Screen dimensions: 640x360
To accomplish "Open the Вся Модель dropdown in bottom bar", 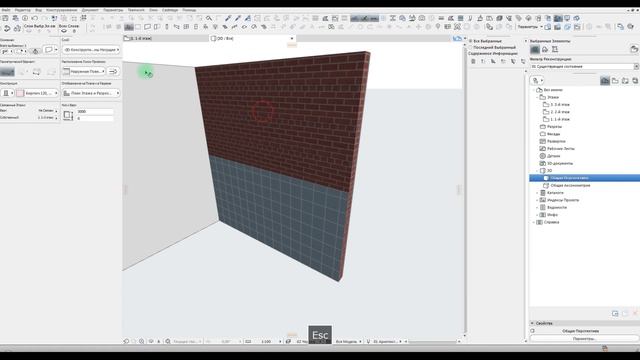I will pyautogui.click(x=348, y=341).
